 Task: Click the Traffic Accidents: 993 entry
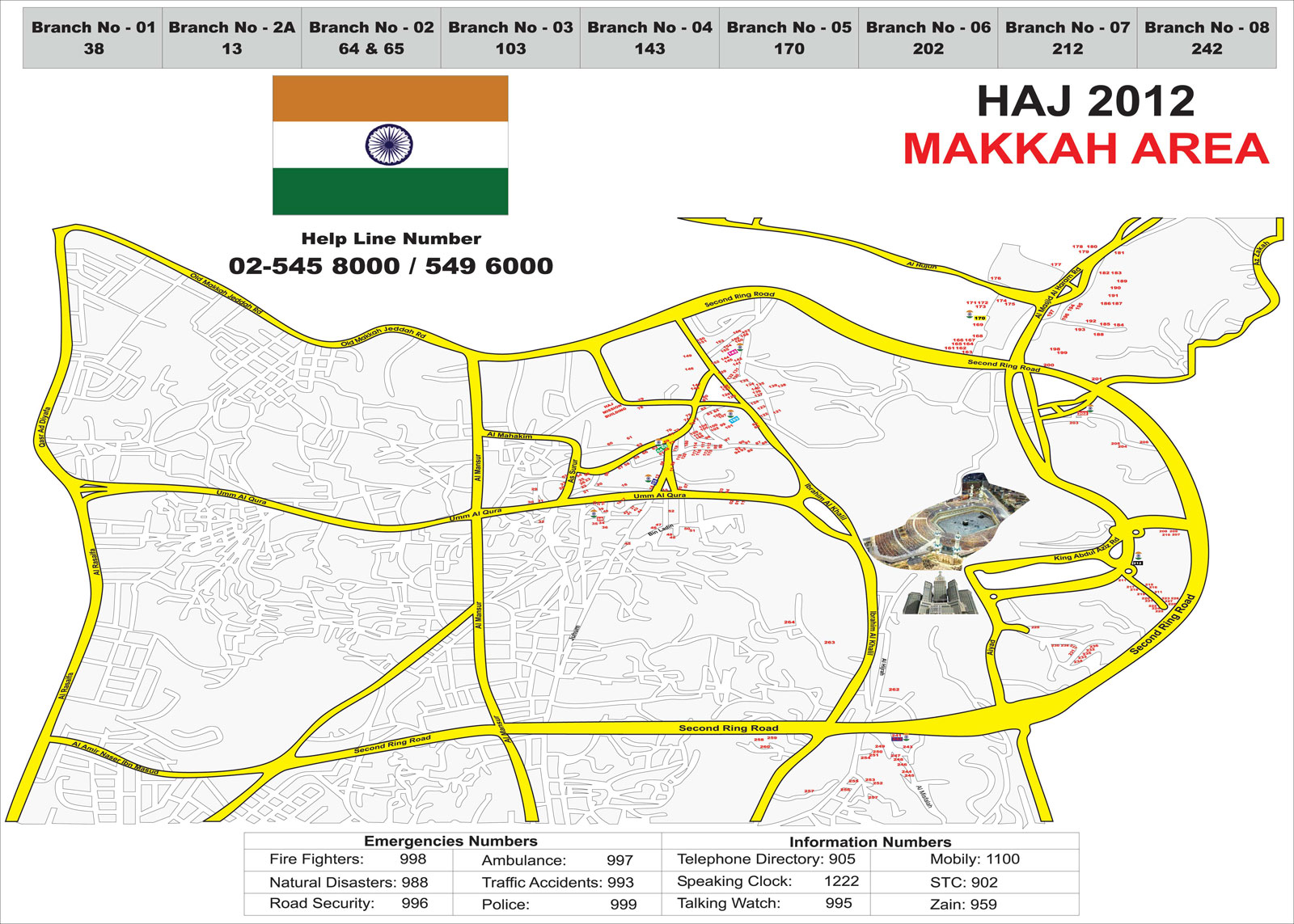pyautogui.click(x=558, y=882)
